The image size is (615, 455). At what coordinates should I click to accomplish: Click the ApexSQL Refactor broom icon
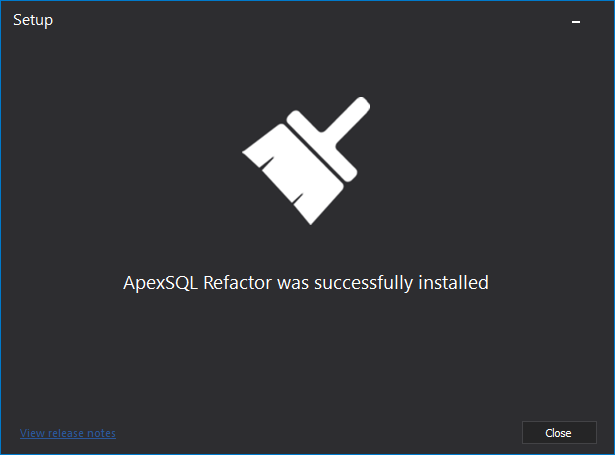(306, 161)
